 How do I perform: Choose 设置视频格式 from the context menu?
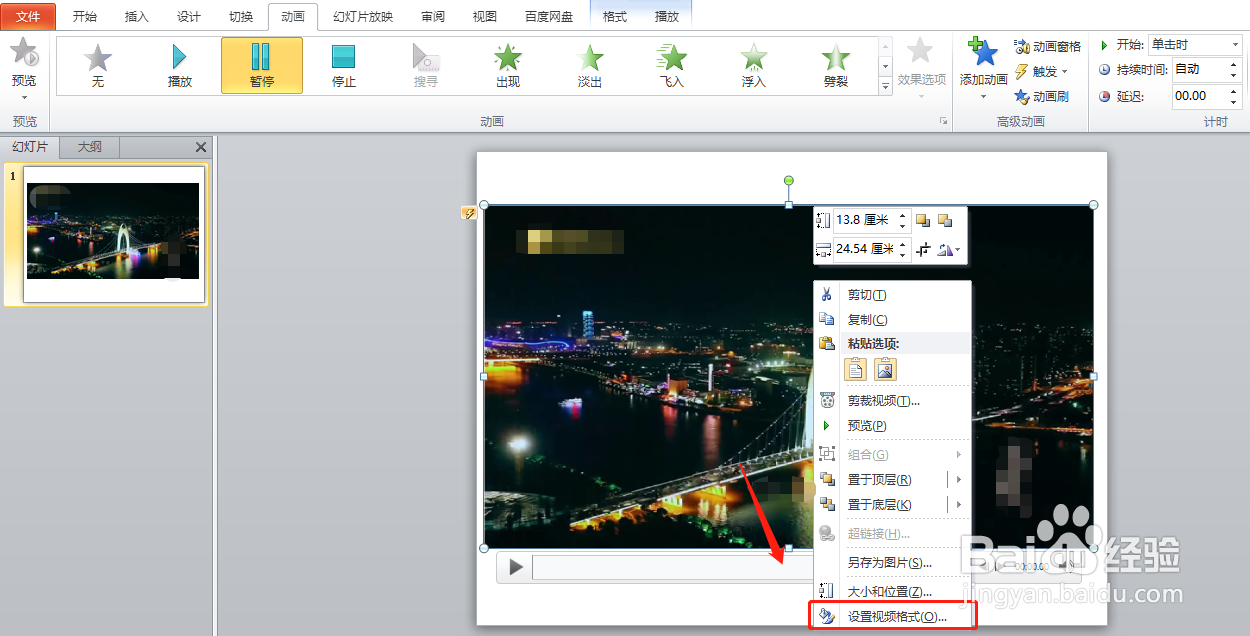coord(896,616)
